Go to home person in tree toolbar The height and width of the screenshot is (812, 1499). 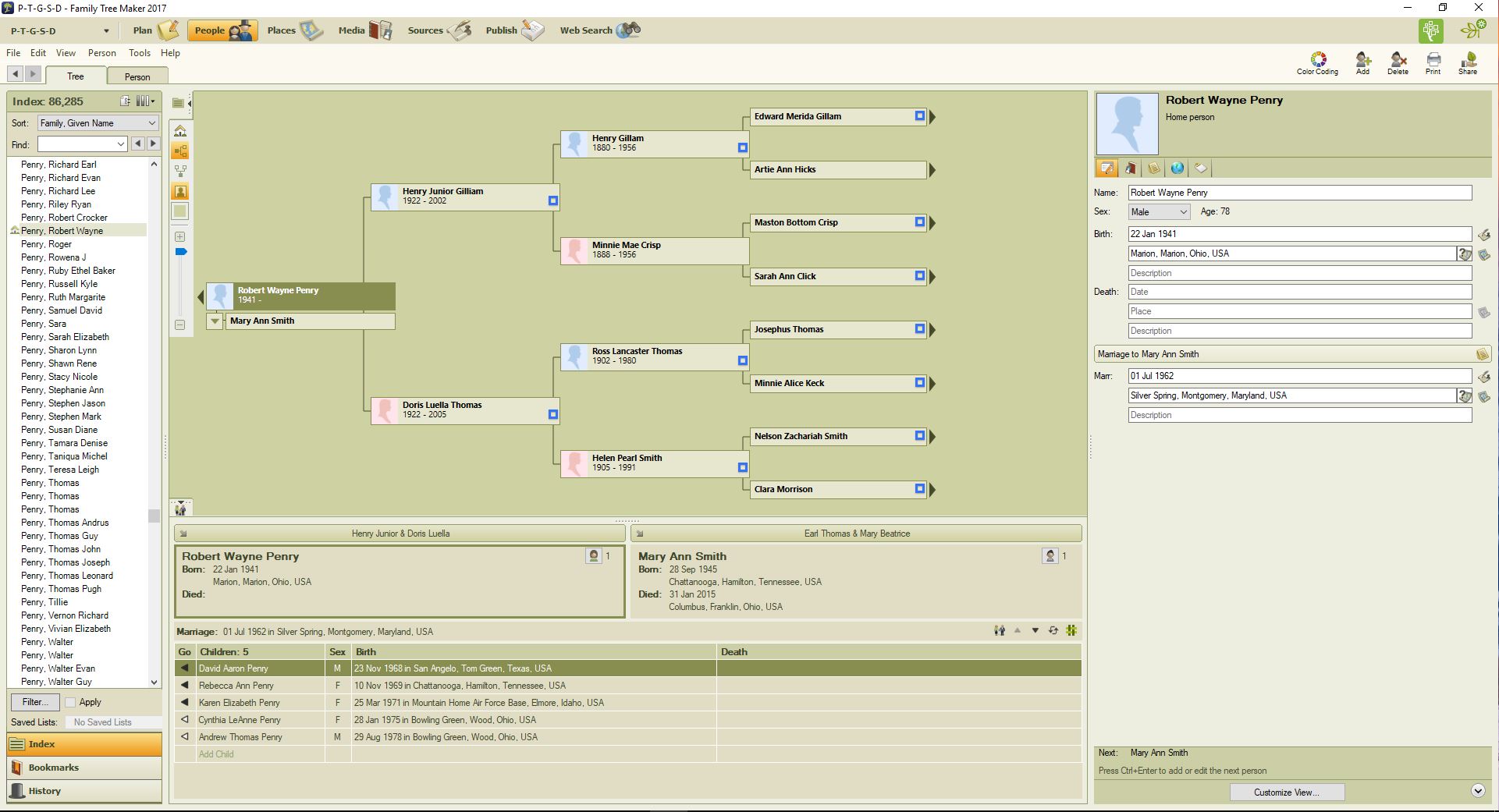tap(180, 131)
